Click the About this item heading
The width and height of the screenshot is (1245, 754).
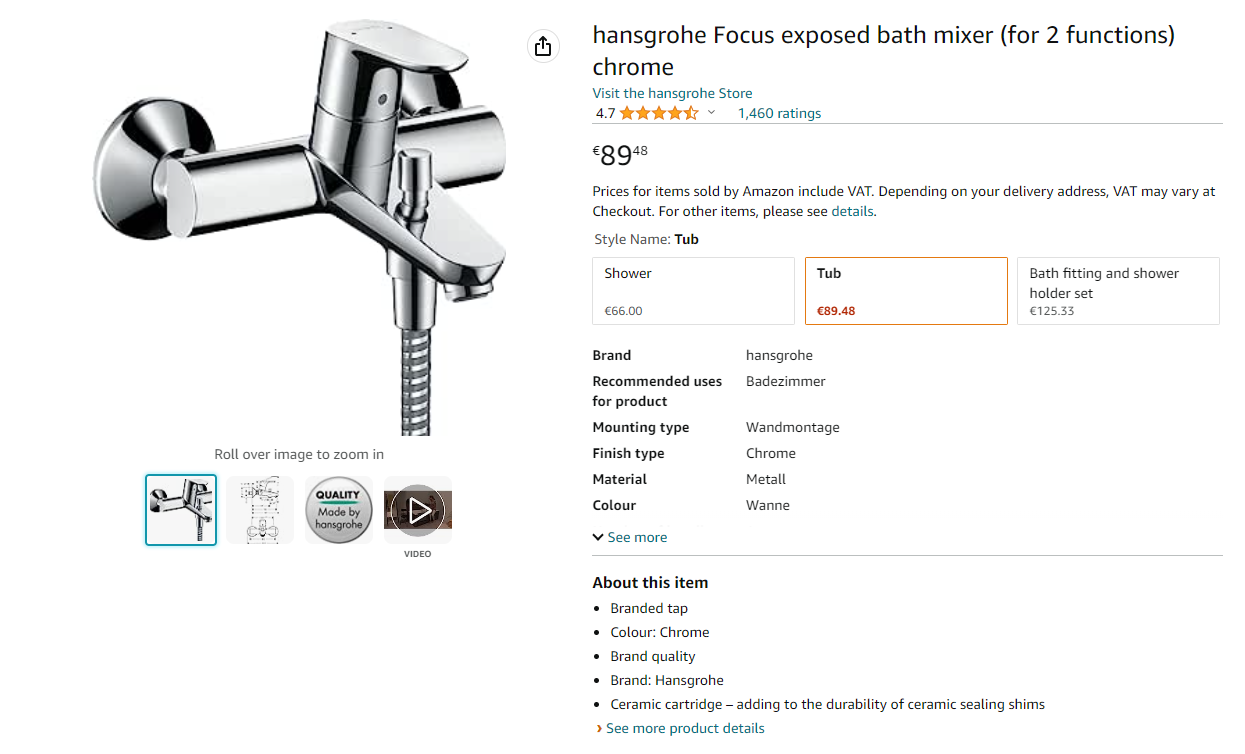click(650, 582)
